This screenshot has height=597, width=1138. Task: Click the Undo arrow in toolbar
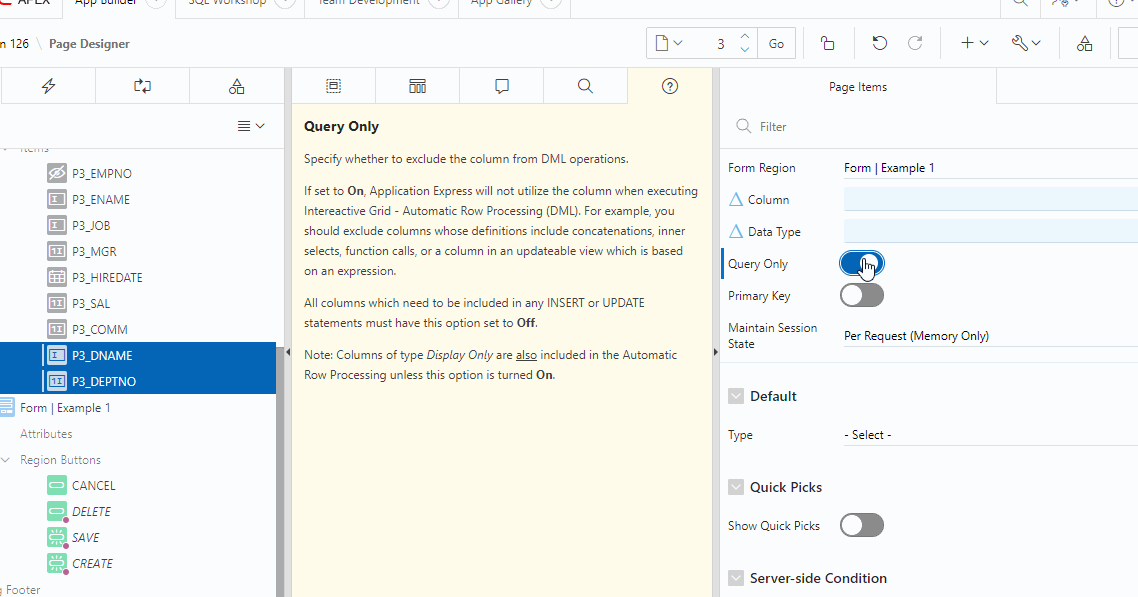(x=879, y=43)
